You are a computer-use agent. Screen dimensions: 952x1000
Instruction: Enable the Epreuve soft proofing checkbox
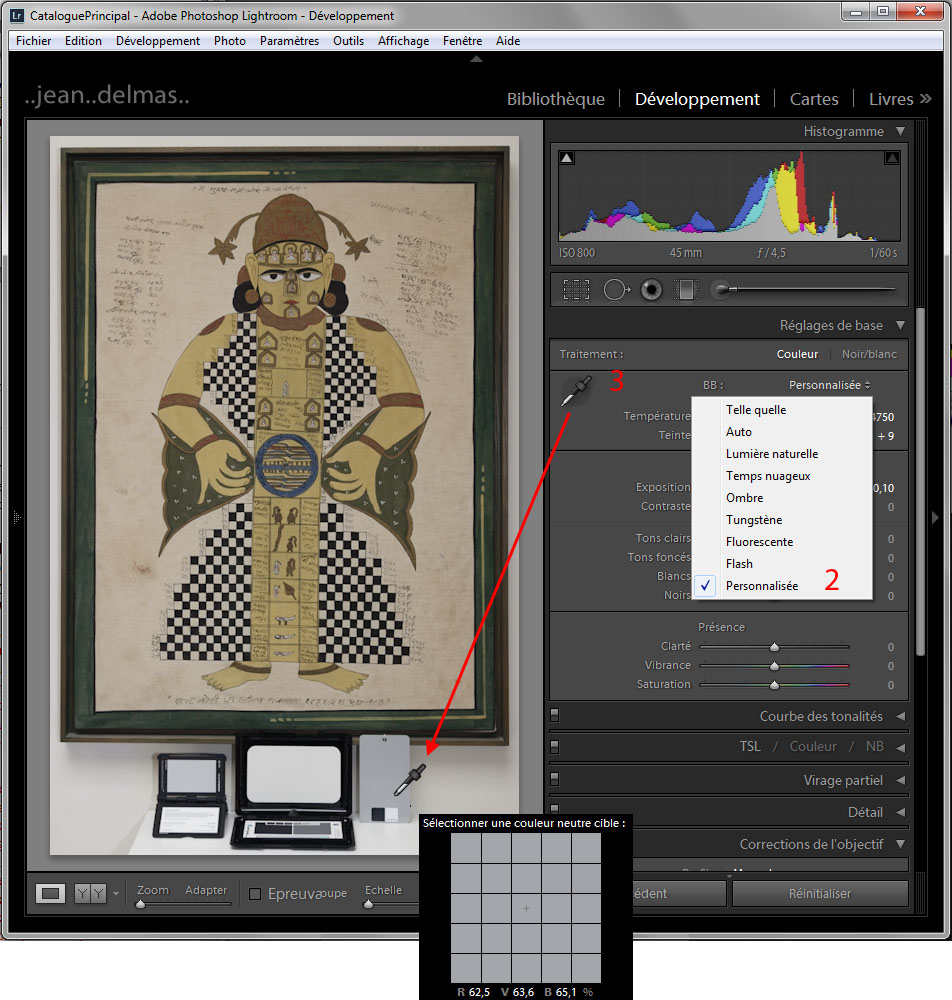(x=255, y=893)
